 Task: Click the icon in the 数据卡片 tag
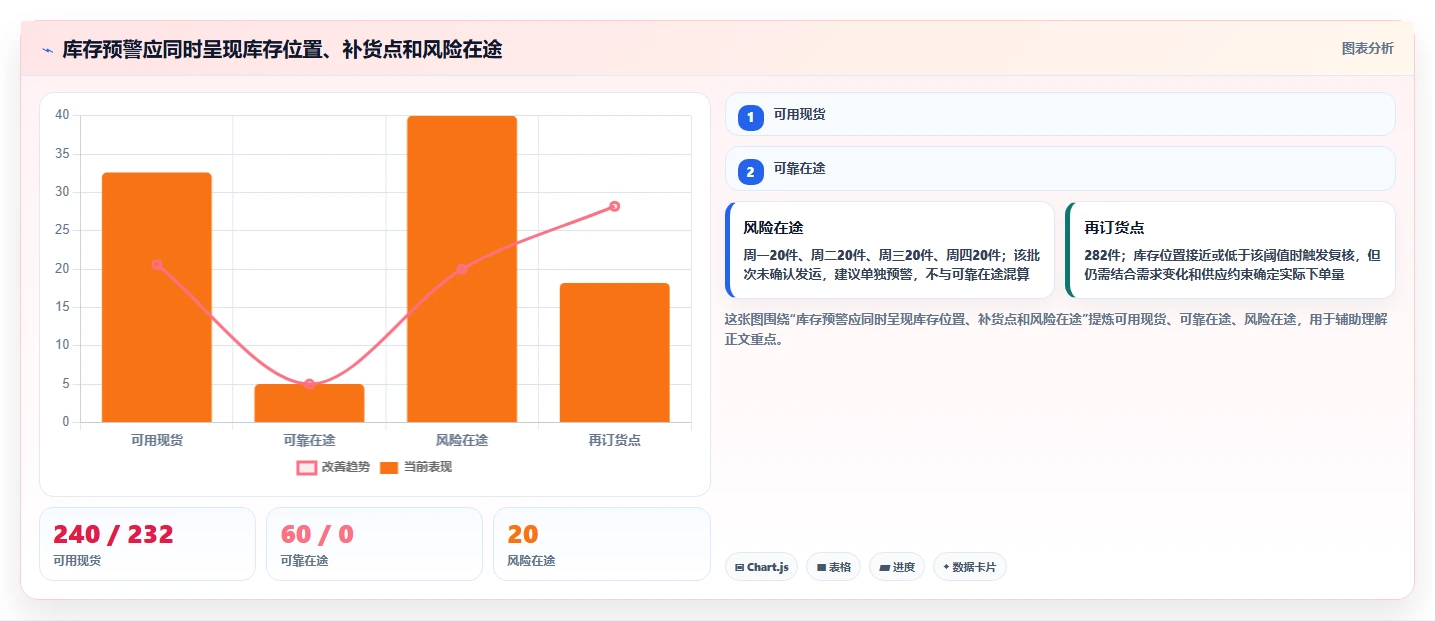[946, 568]
